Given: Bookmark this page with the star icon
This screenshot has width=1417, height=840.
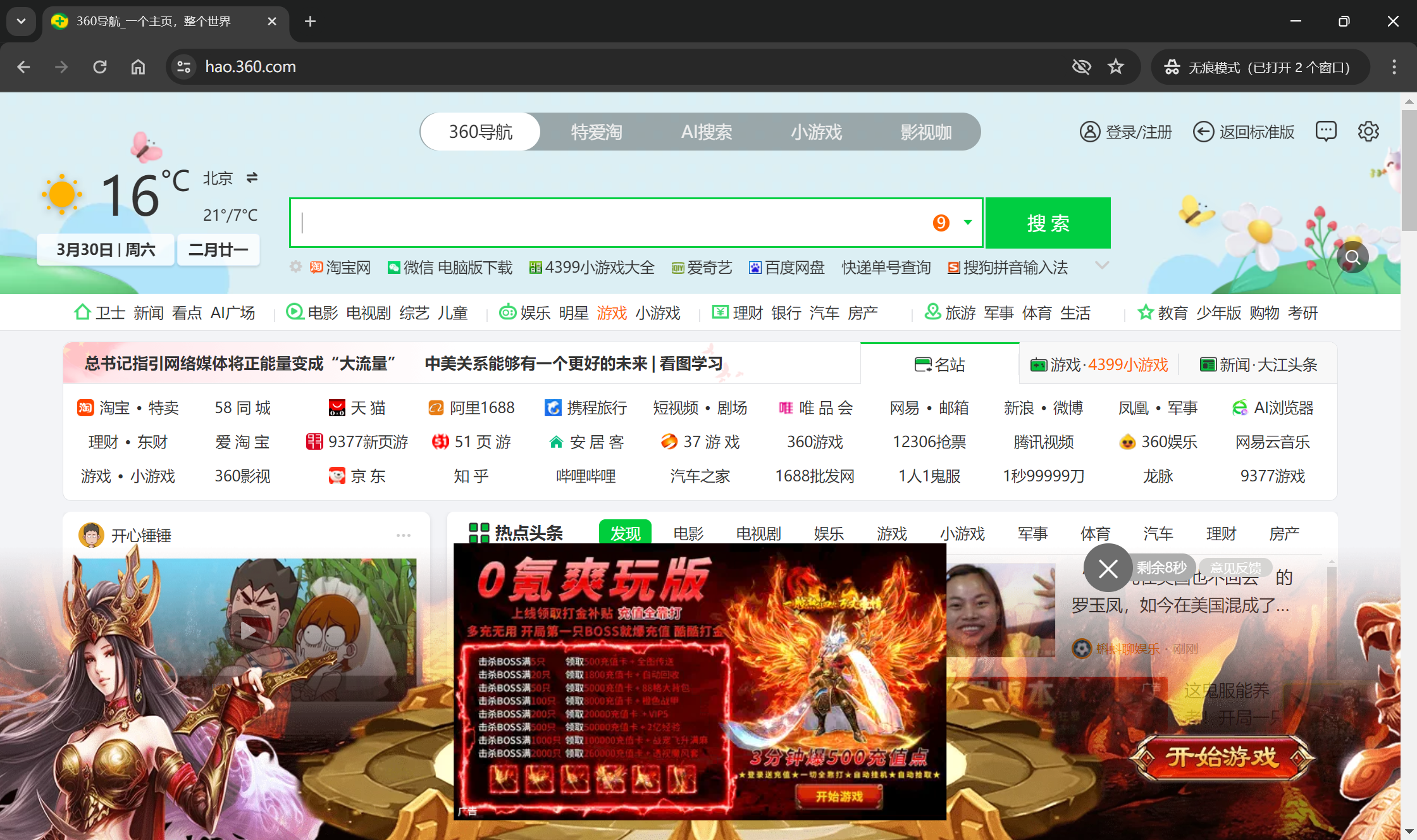Looking at the screenshot, I should coord(1116,67).
